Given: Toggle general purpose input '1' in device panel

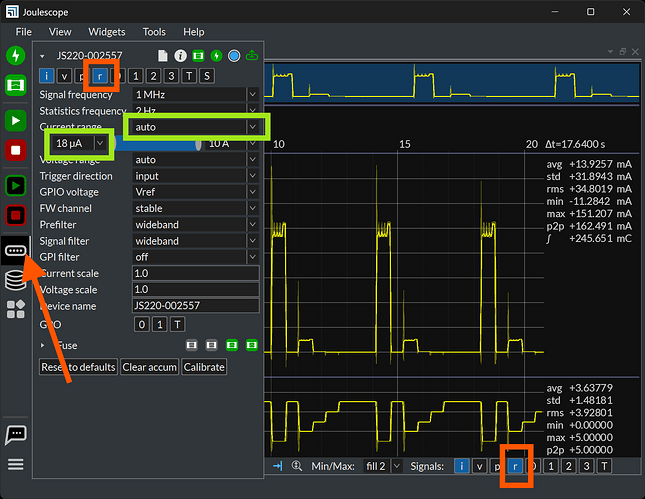Looking at the screenshot, I should pos(136,76).
